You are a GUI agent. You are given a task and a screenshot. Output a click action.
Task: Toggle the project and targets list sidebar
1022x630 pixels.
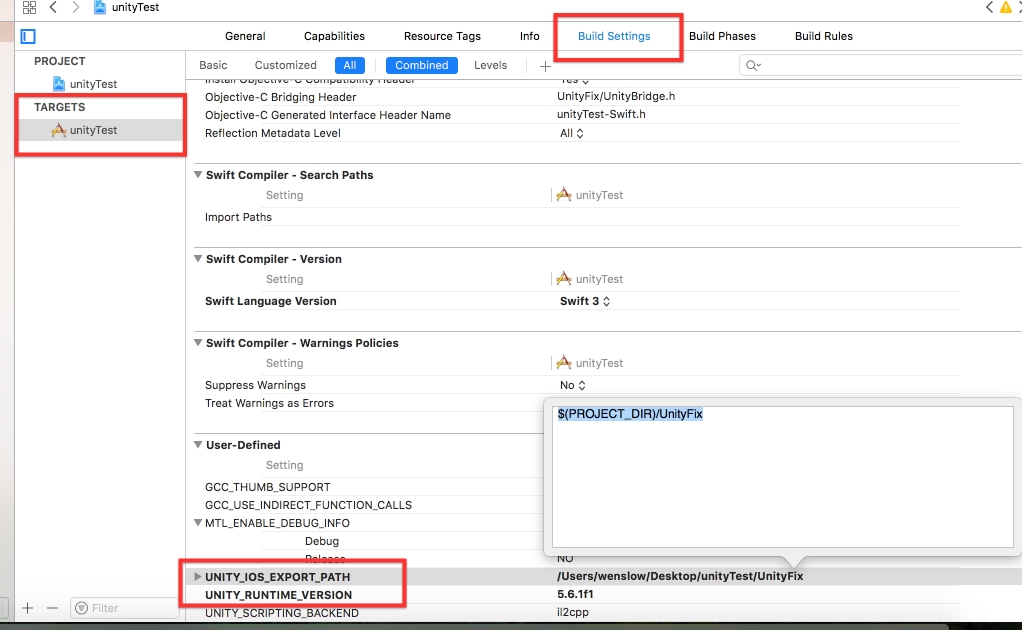(x=28, y=36)
